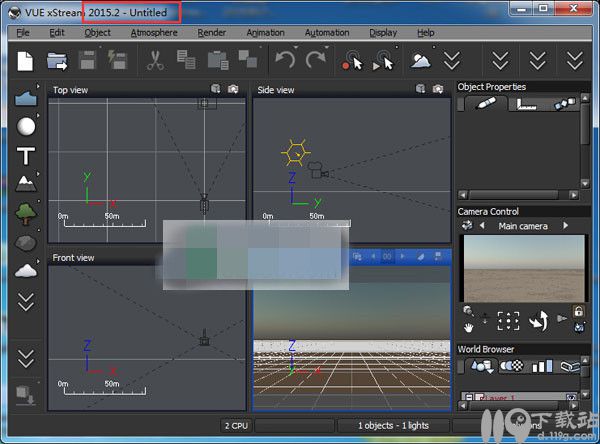This screenshot has height=444, width=600.
Task: Open the water tool flyout arrow
Action: click(38, 86)
